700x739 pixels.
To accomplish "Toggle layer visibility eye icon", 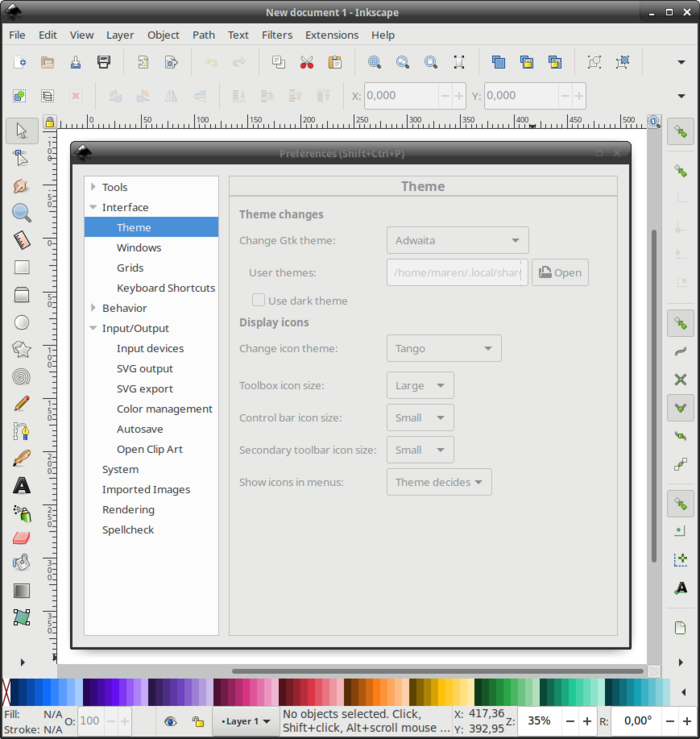I will click(x=171, y=721).
